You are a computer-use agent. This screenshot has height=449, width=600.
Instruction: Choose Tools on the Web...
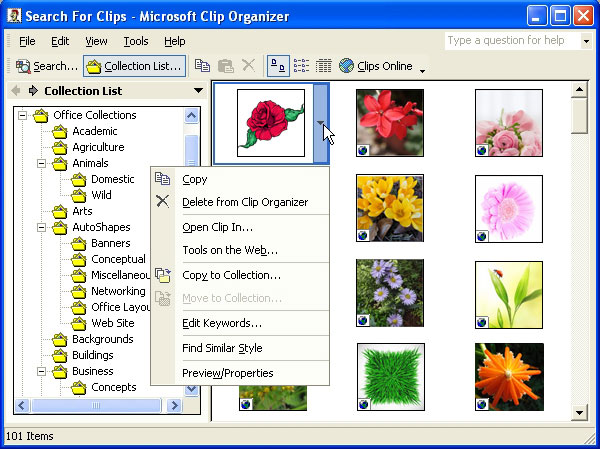240,250
